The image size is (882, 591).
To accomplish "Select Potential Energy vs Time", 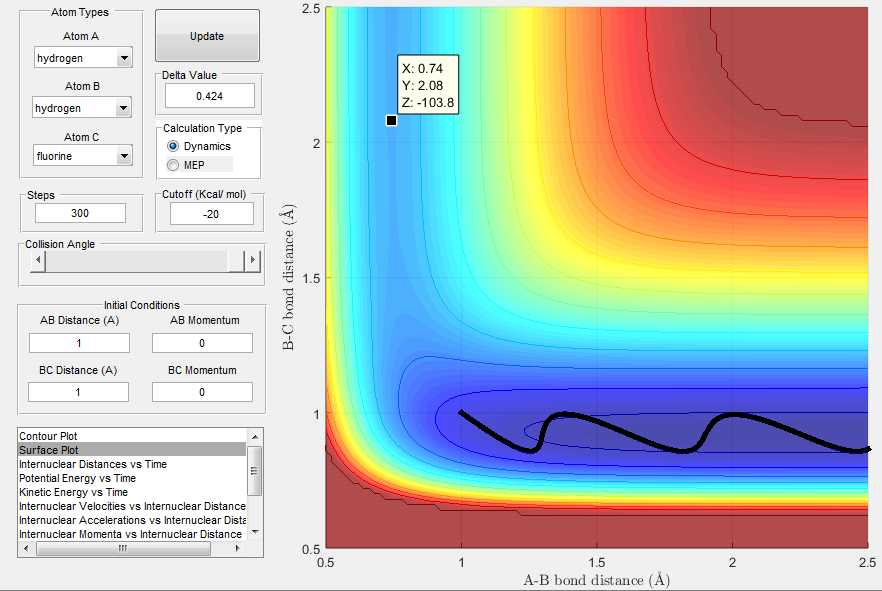I will pos(132,478).
